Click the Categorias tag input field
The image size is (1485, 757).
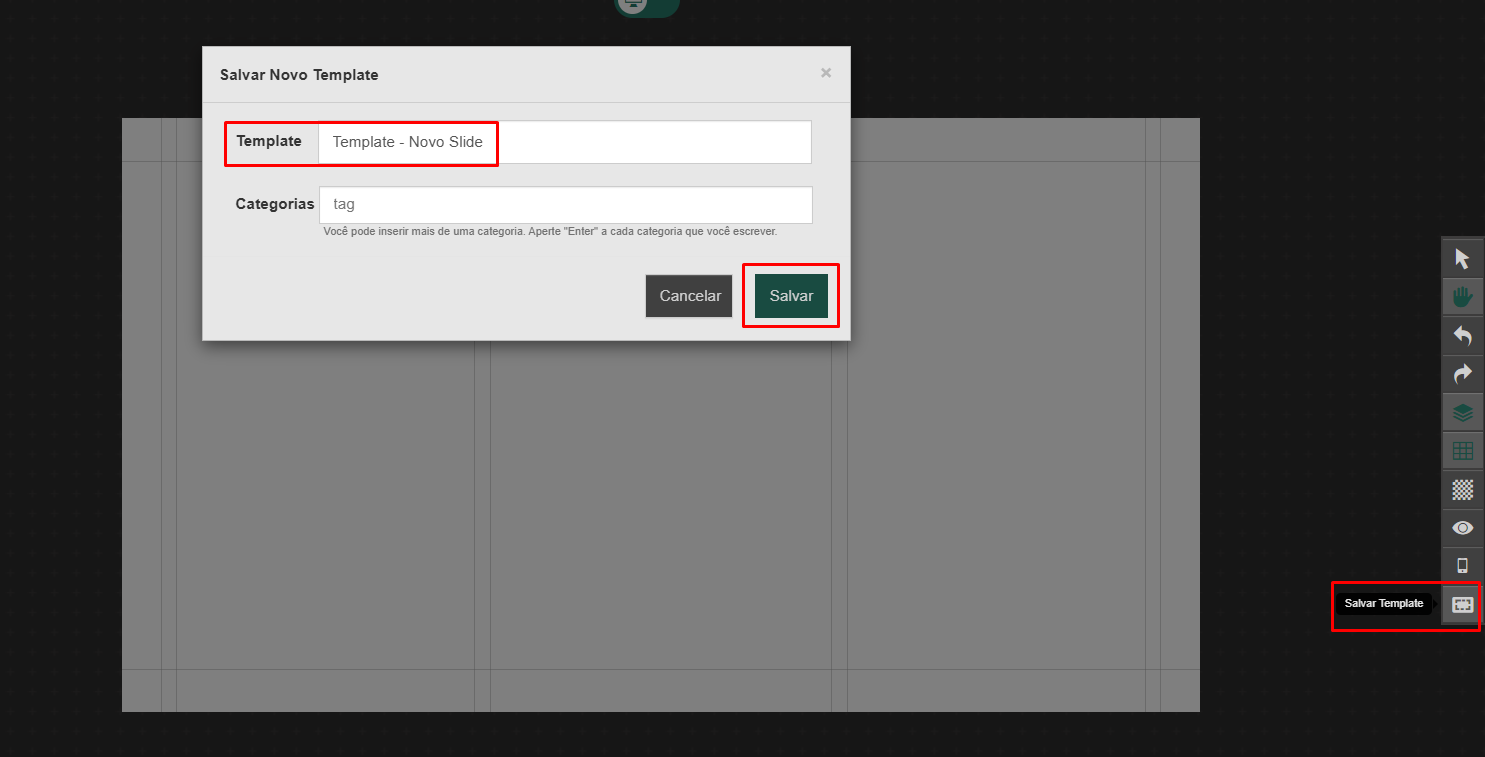(565, 205)
